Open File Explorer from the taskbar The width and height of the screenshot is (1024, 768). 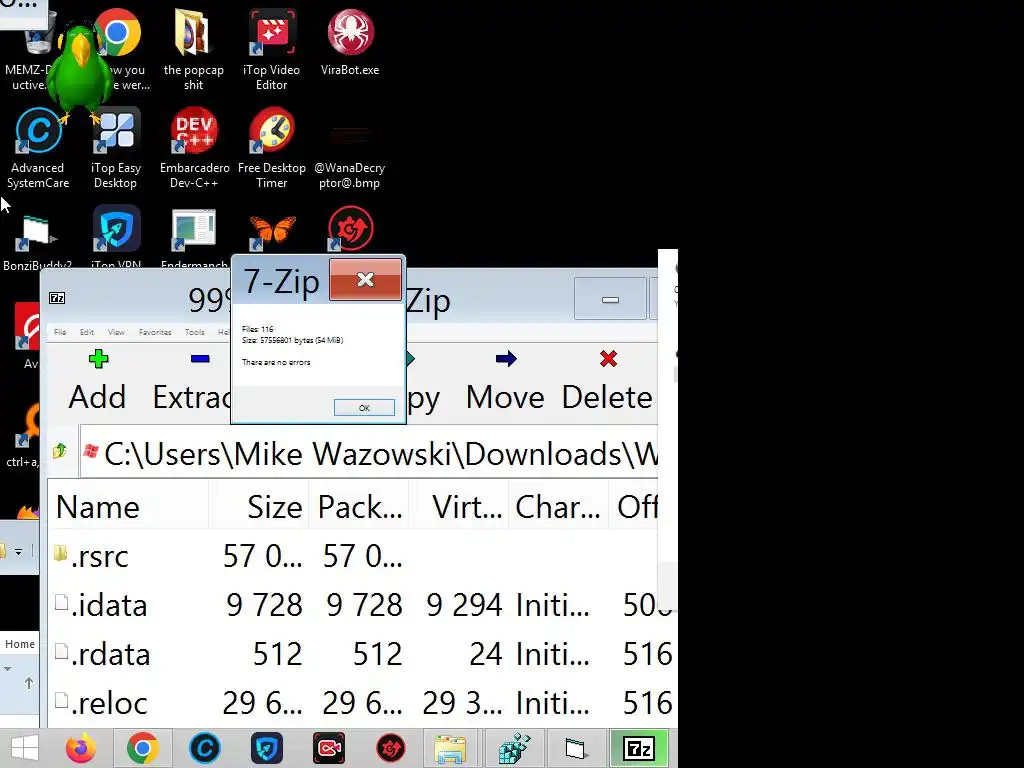click(451, 748)
